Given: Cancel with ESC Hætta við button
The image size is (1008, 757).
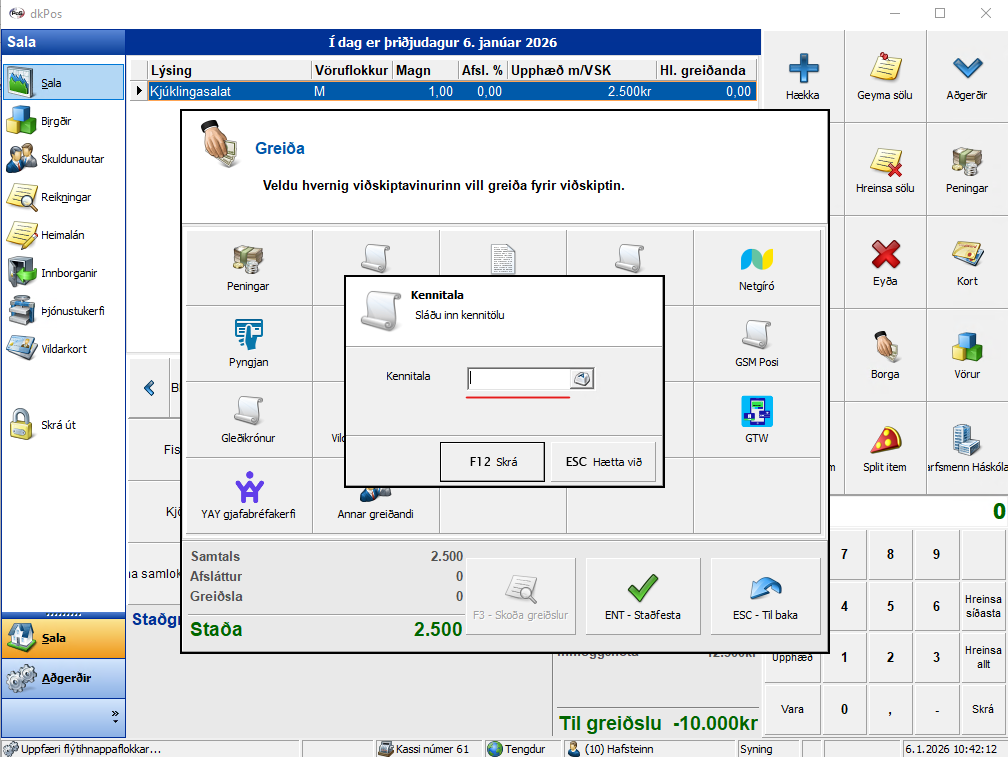Looking at the screenshot, I should coord(603,462).
